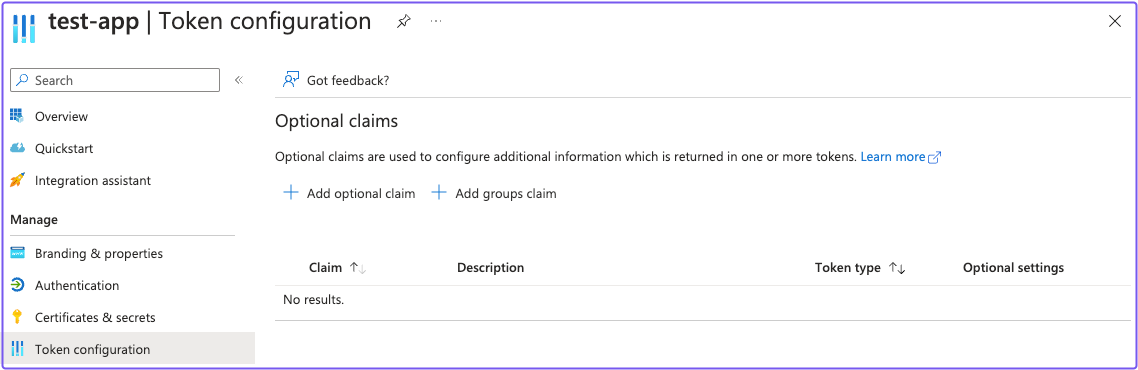Open Branding & properties
Image resolution: width=1138 pixels, height=370 pixels.
click(x=99, y=253)
